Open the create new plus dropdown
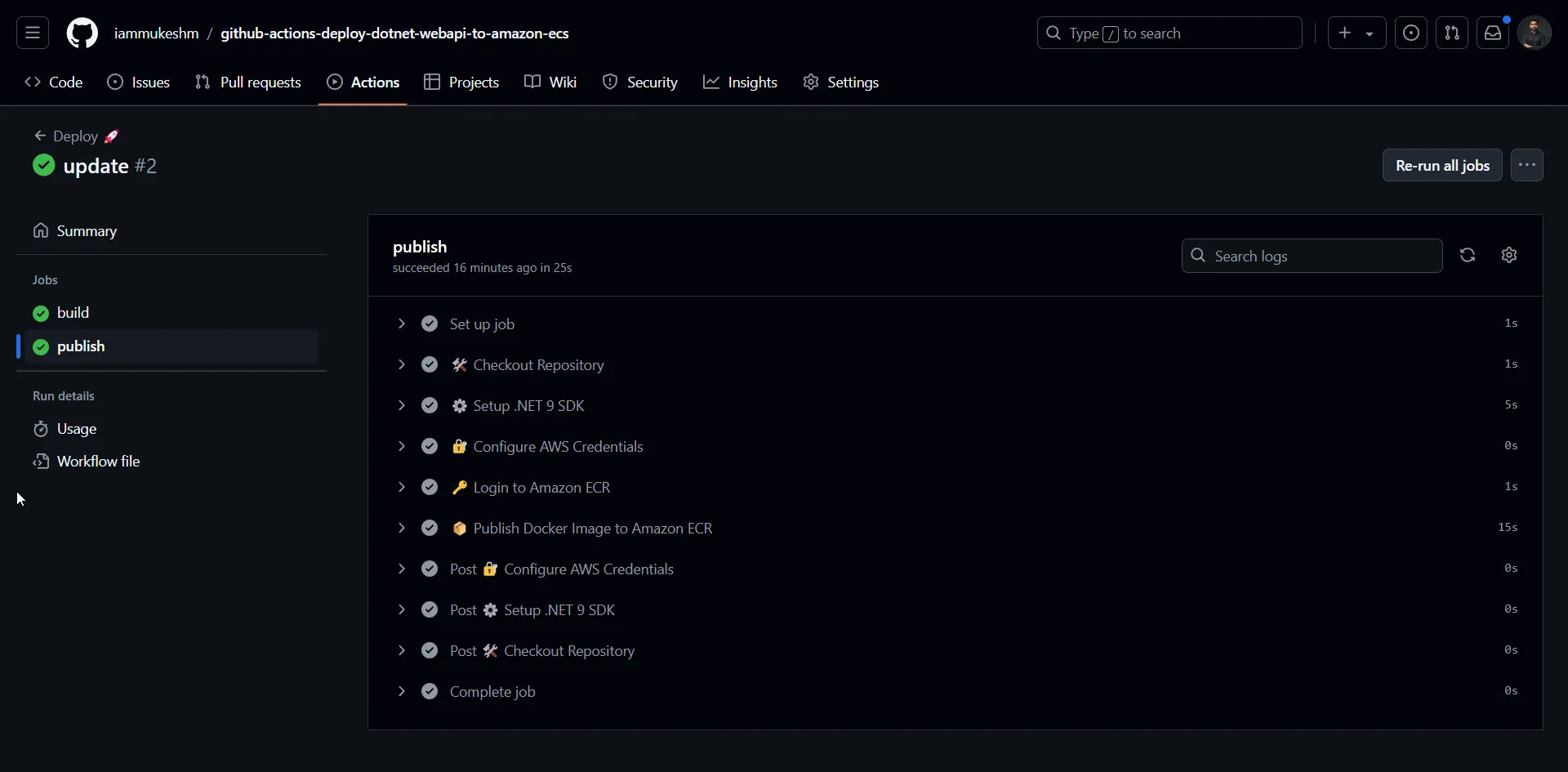This screenshot has width=1568, height=772. click(x=1356, y=33)
